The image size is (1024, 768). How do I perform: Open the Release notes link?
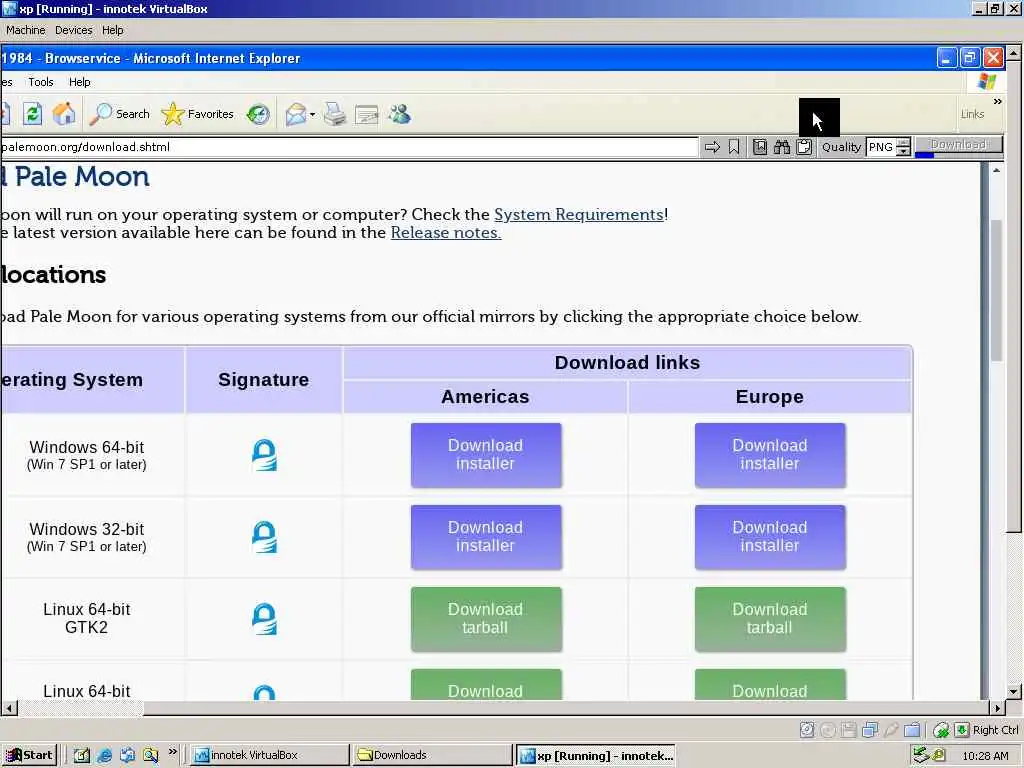pos(446,233)
